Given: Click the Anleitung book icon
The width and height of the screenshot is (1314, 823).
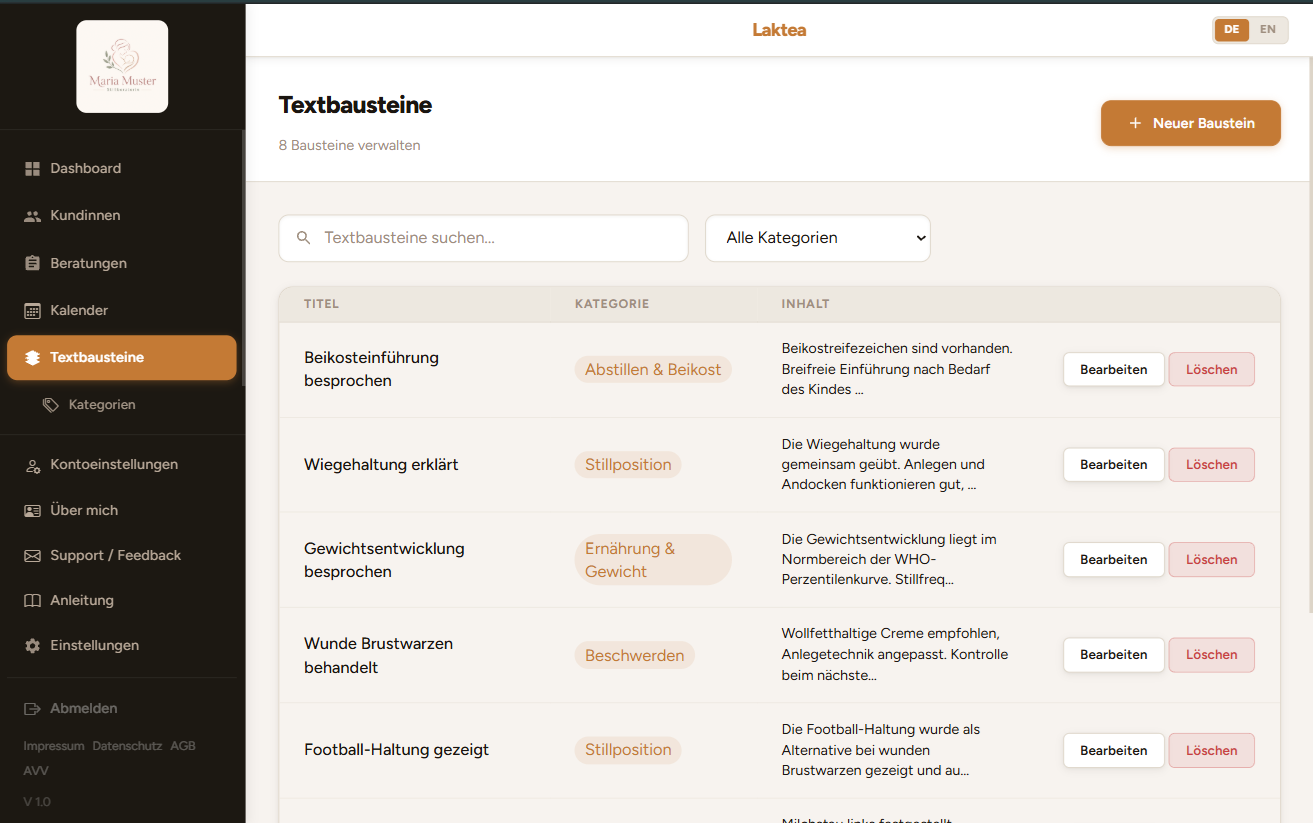Looking at the screenshot, I should [x=32, y=601].
